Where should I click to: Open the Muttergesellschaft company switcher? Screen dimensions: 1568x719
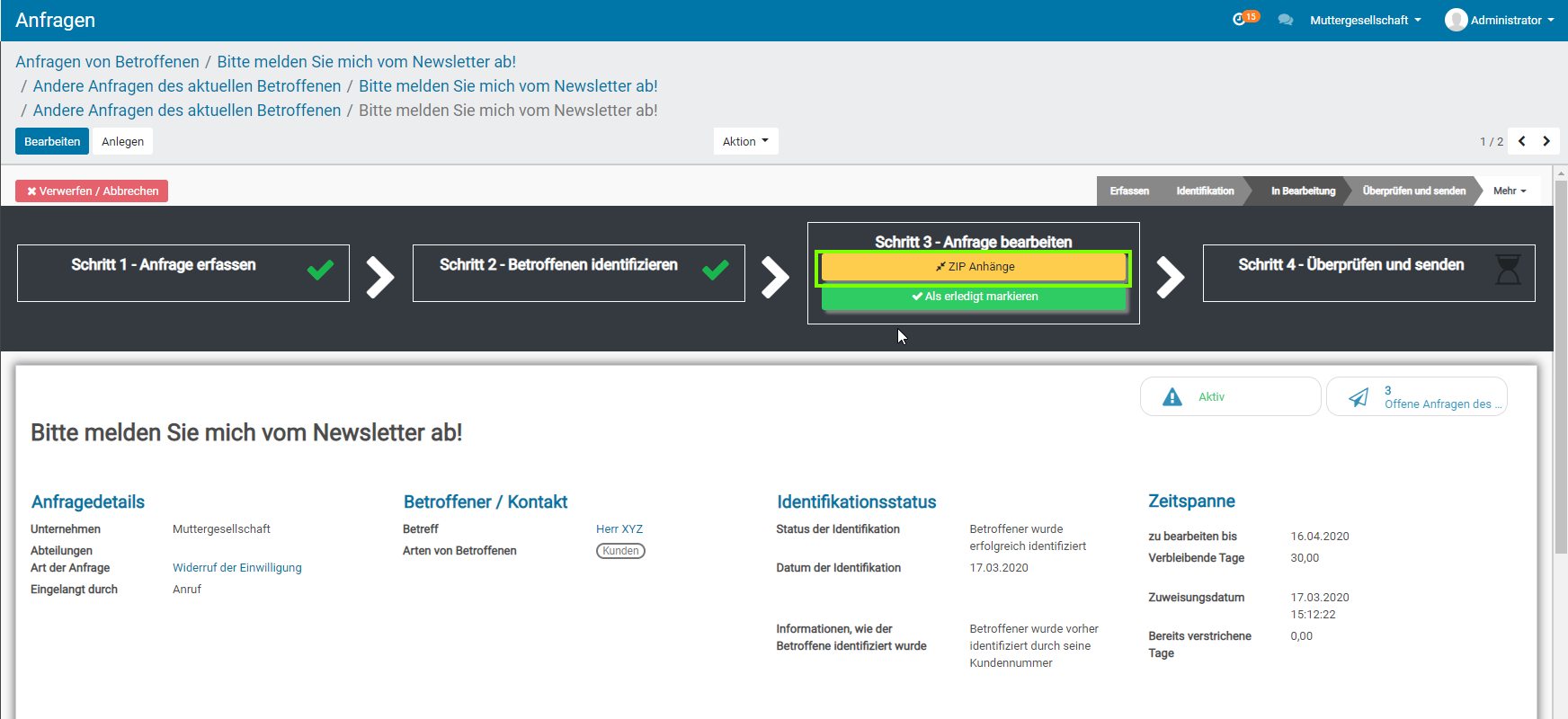click(x=1365, y=20)
